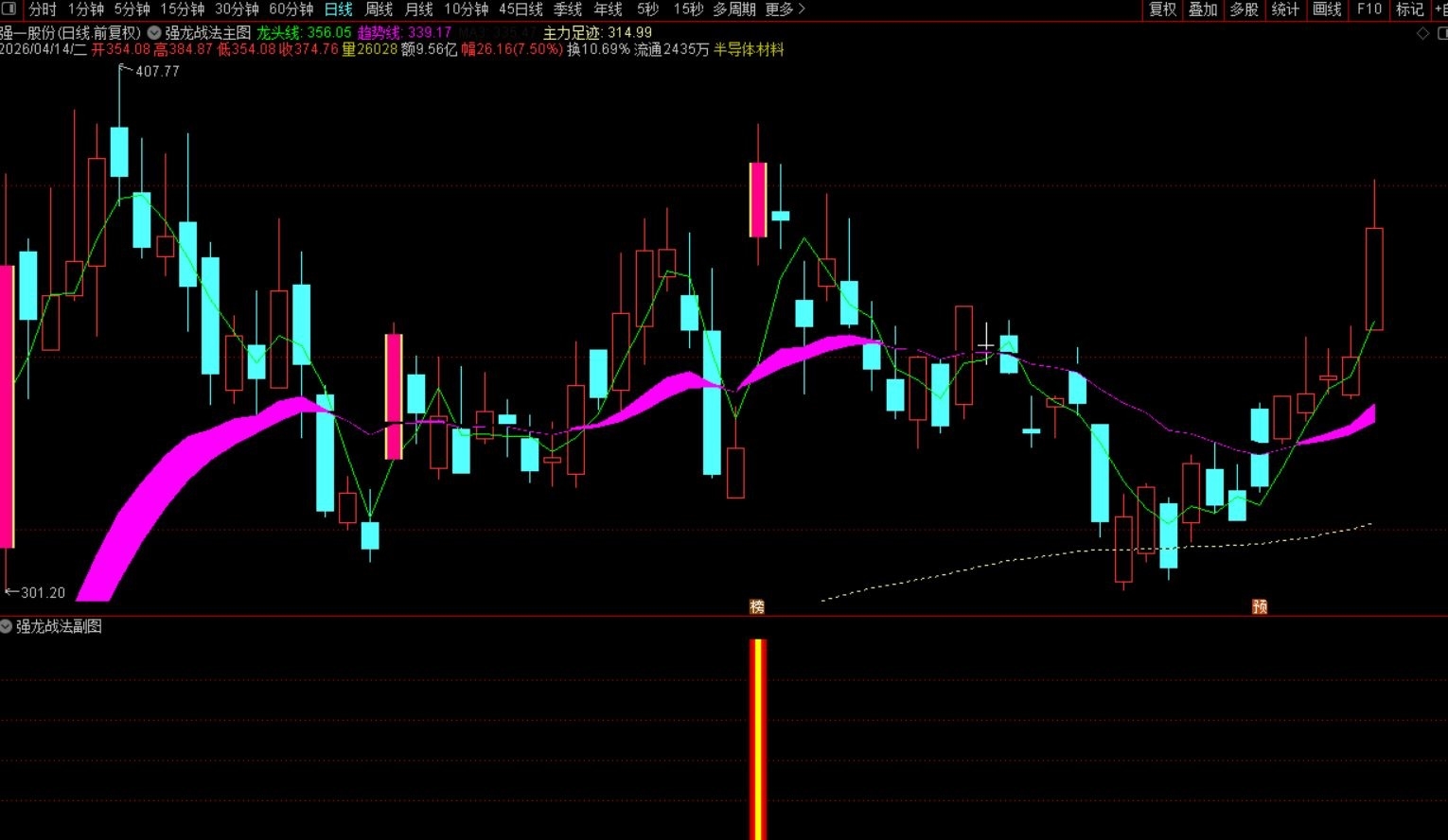The image size is (1448, 840).
Task: Select the 10分钟 period tab
Action: click(x=467, y=9)
